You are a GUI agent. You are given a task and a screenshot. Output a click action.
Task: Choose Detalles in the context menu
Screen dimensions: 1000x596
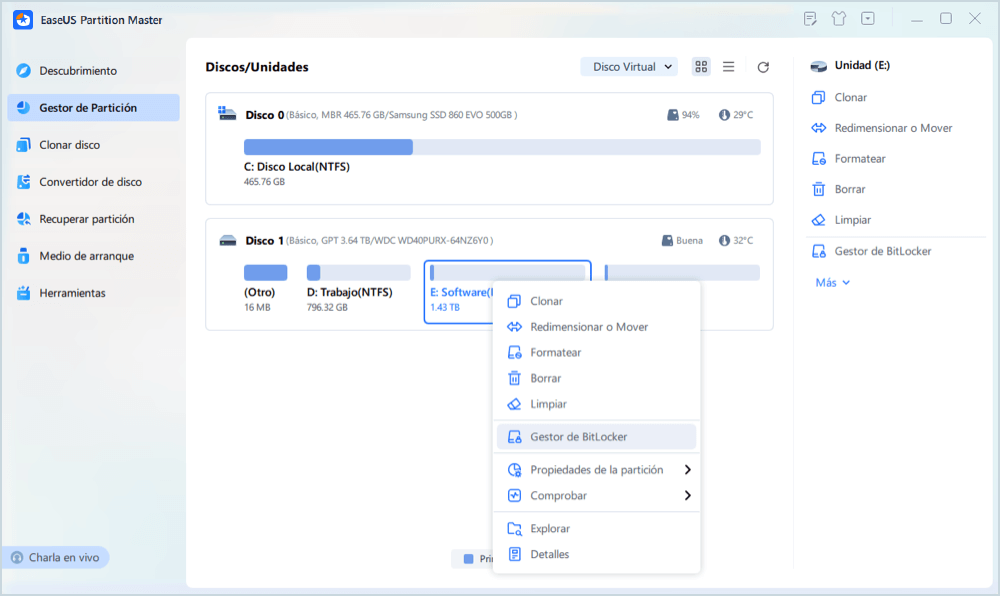(596, 554)
